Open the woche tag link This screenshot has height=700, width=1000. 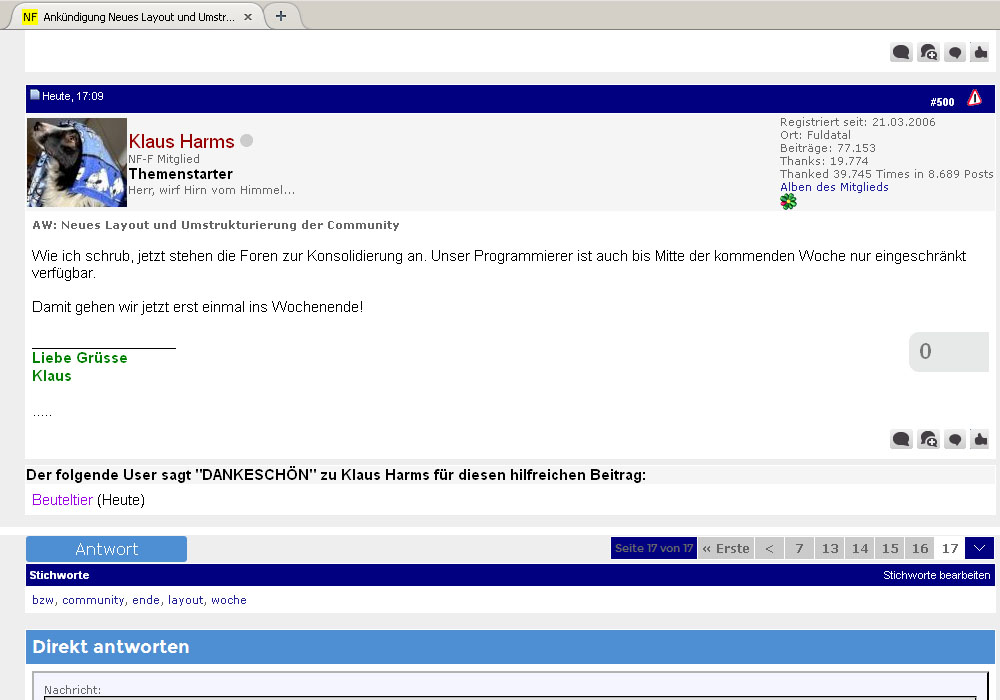click(228, 600)
